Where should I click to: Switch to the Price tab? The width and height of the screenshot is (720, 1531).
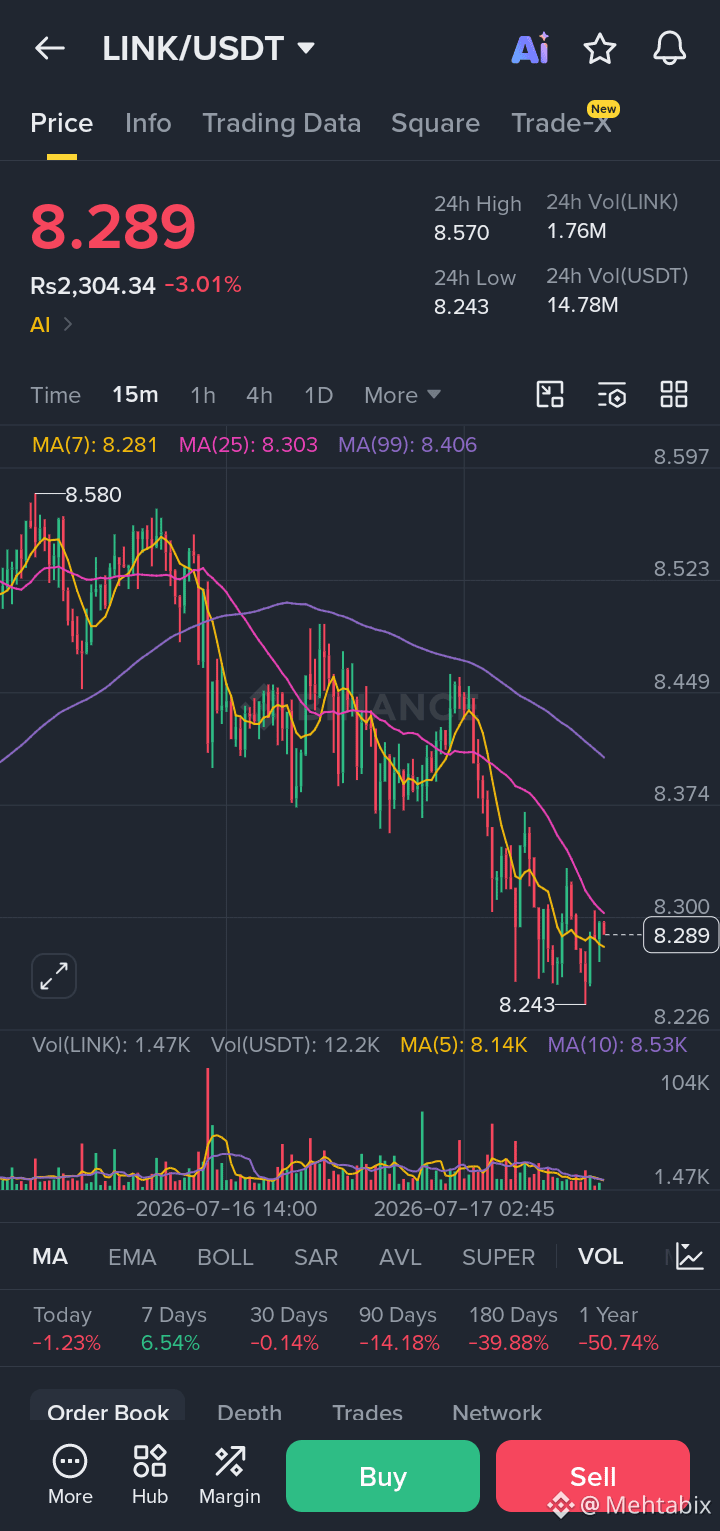(x=62, y=123)
